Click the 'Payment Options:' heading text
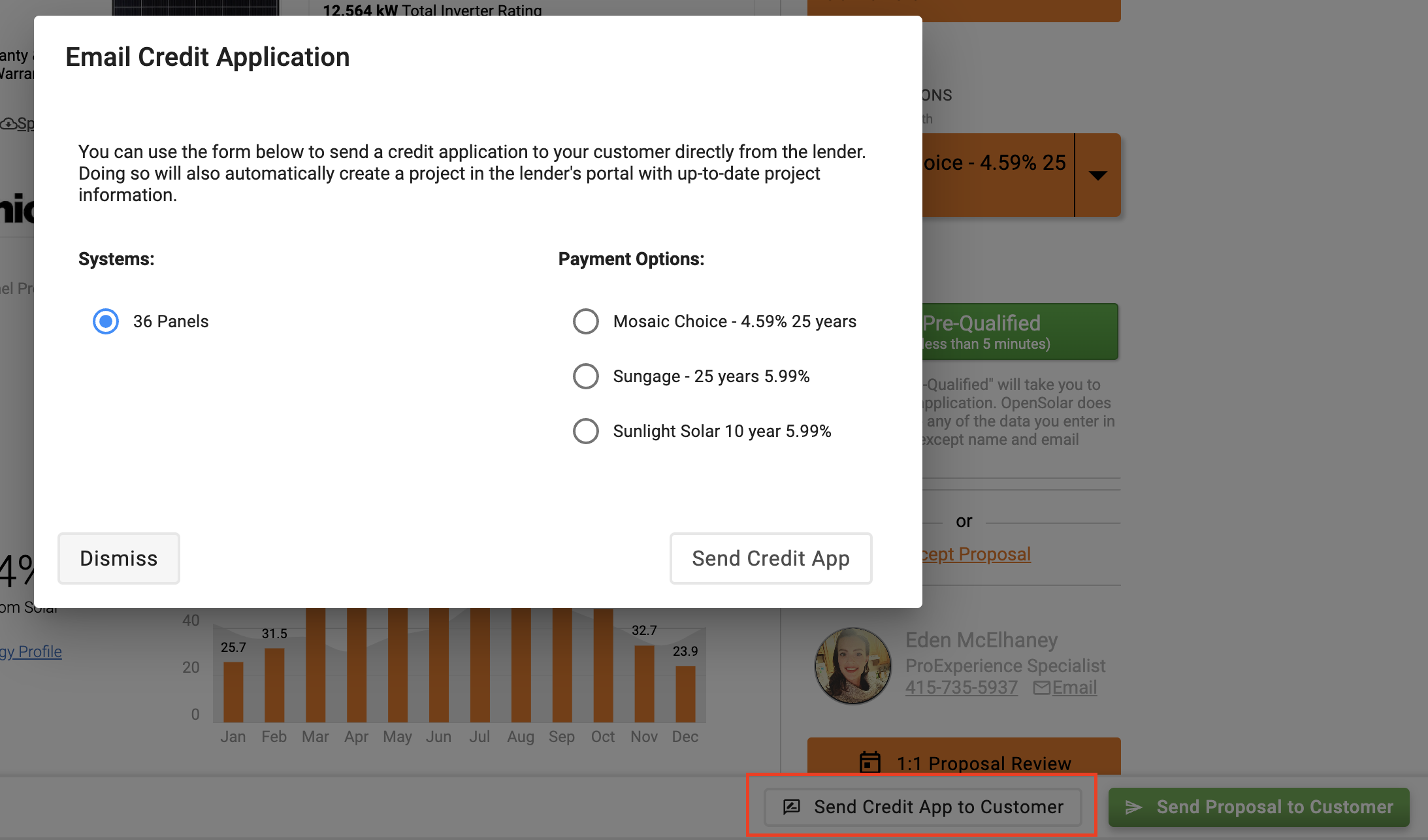The height and width of the screenshot is (840, 1428). (631, 259)
